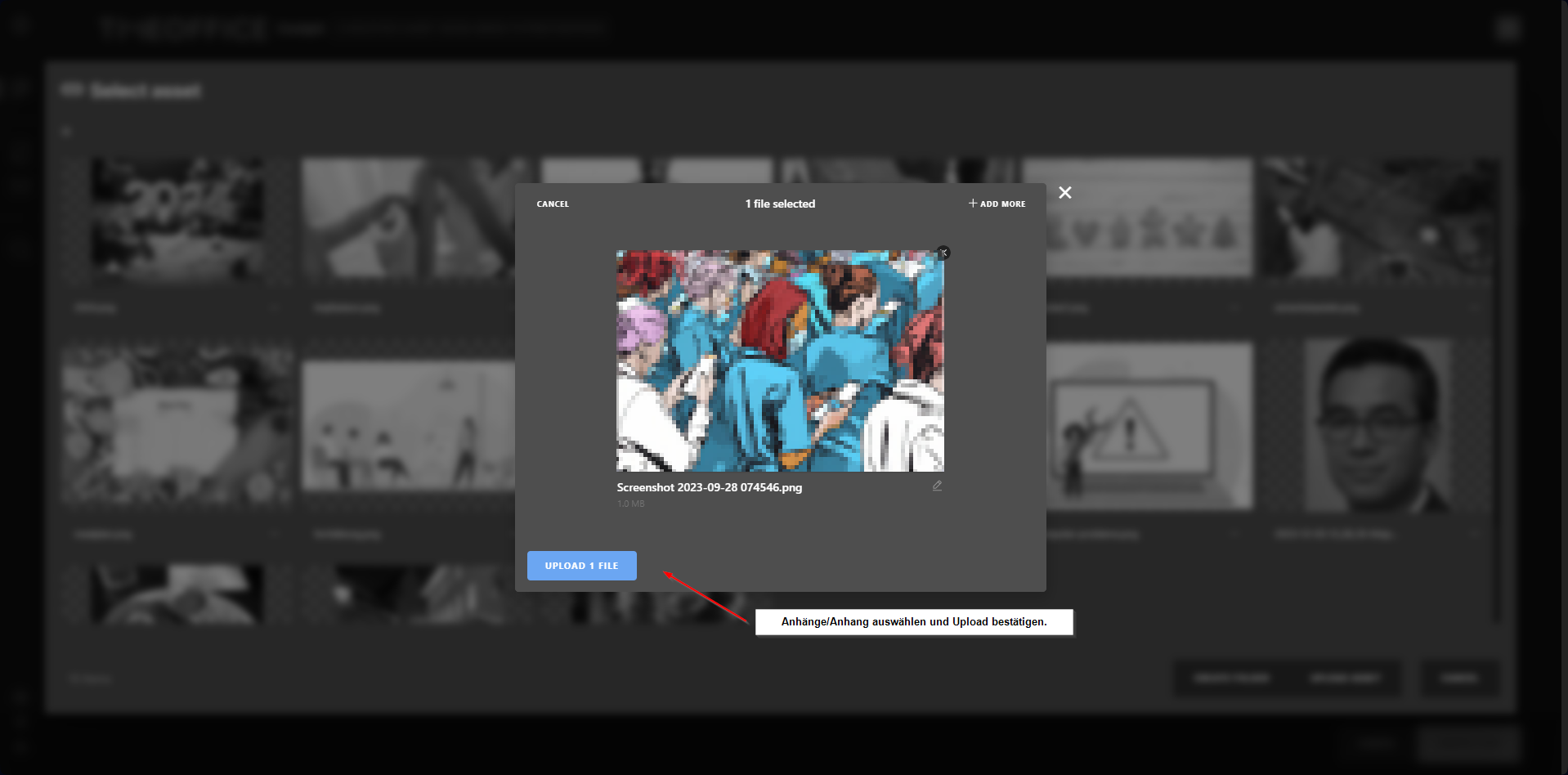Click the CANCEL button in upload dialog
The height and width of the screenshot is (775, 1568).
[x=553, y=204]
